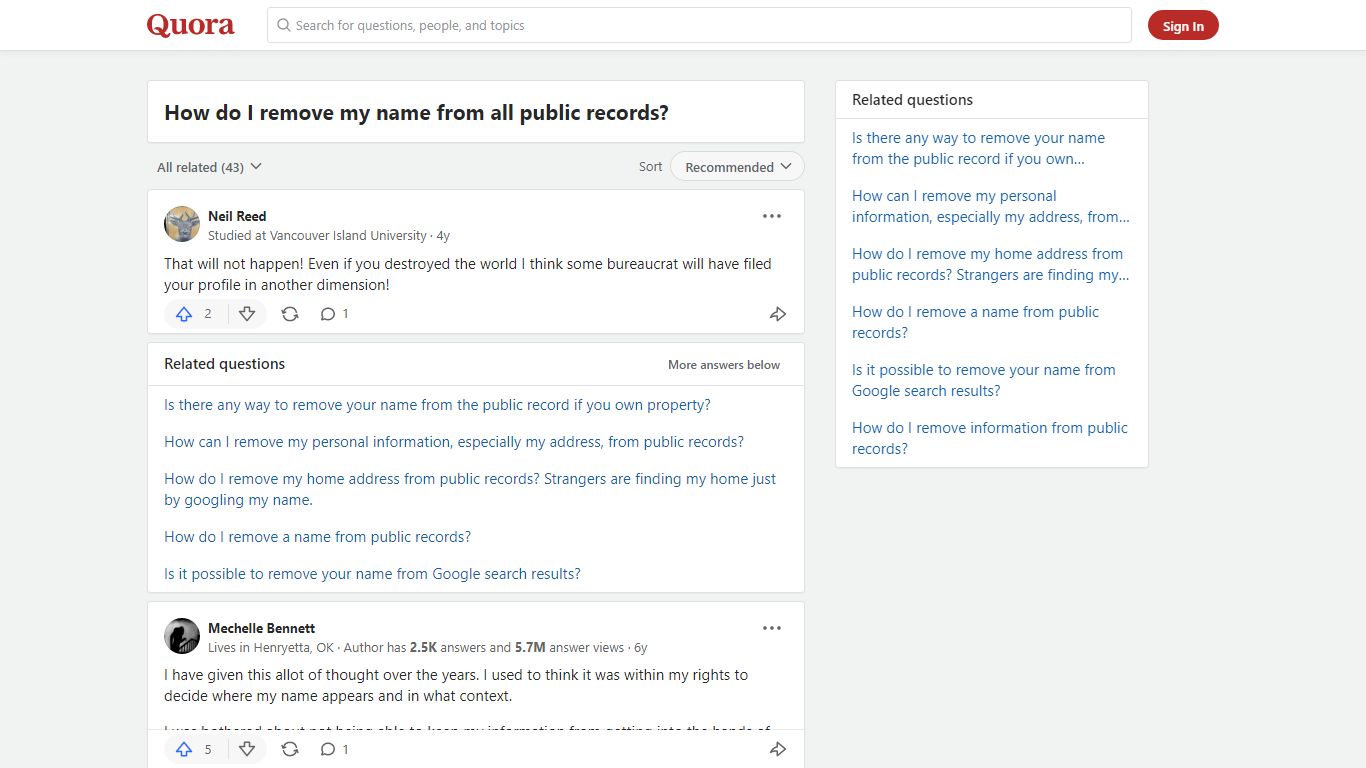This screenshot has height=768, width=1366.
Task: Expand the All related (43) filter
Action: pos(209,167)
